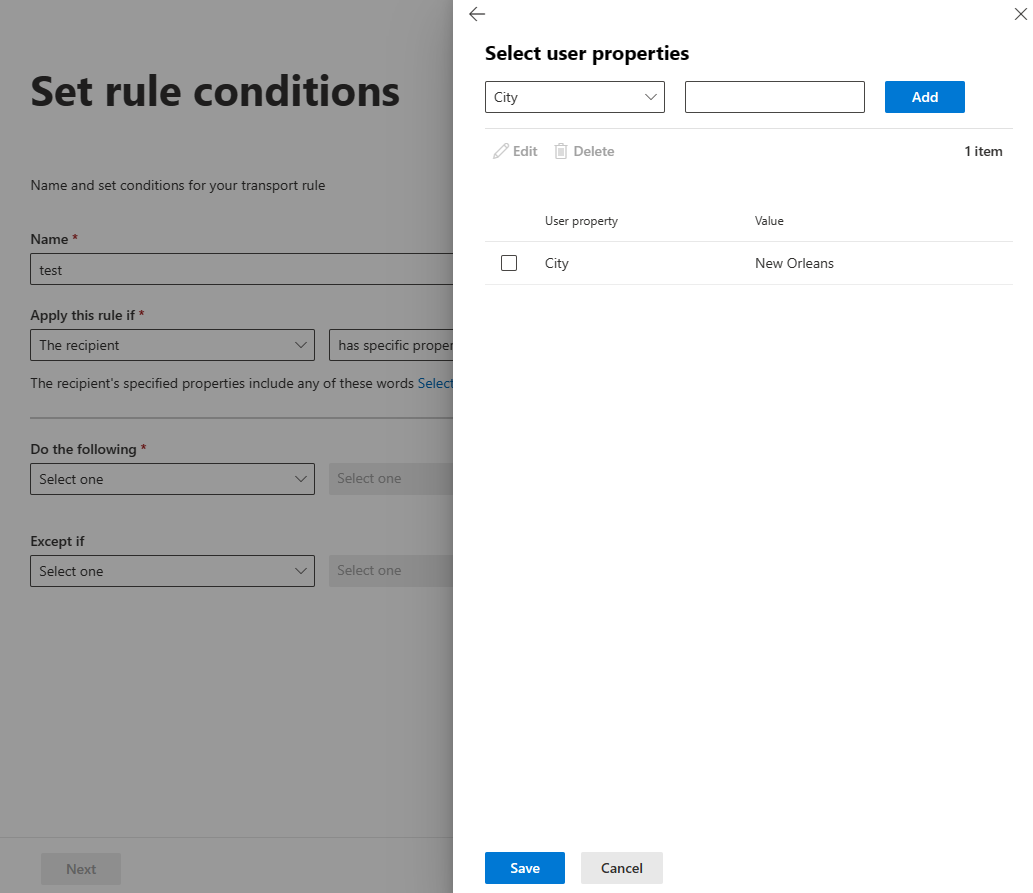Image resolution: width=1033 pixels, height=893 pixels.
Task: Expand the second 'Select one' action dropdown
Action: [x=400, y=479]
